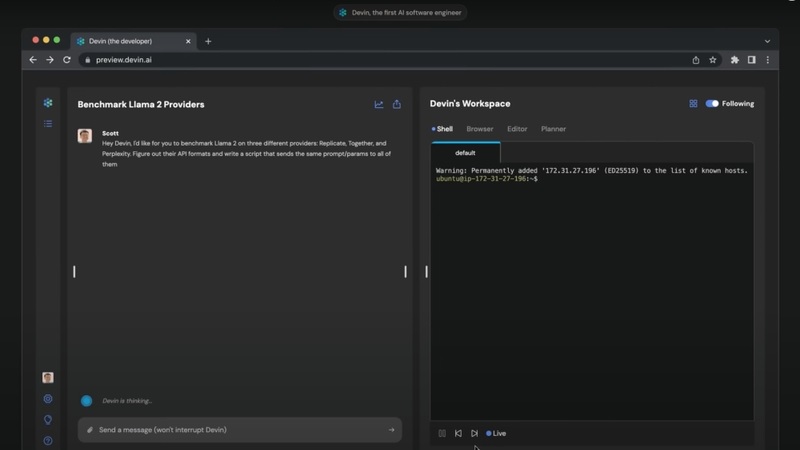Open the browser three-dot menu

(768, 60)
